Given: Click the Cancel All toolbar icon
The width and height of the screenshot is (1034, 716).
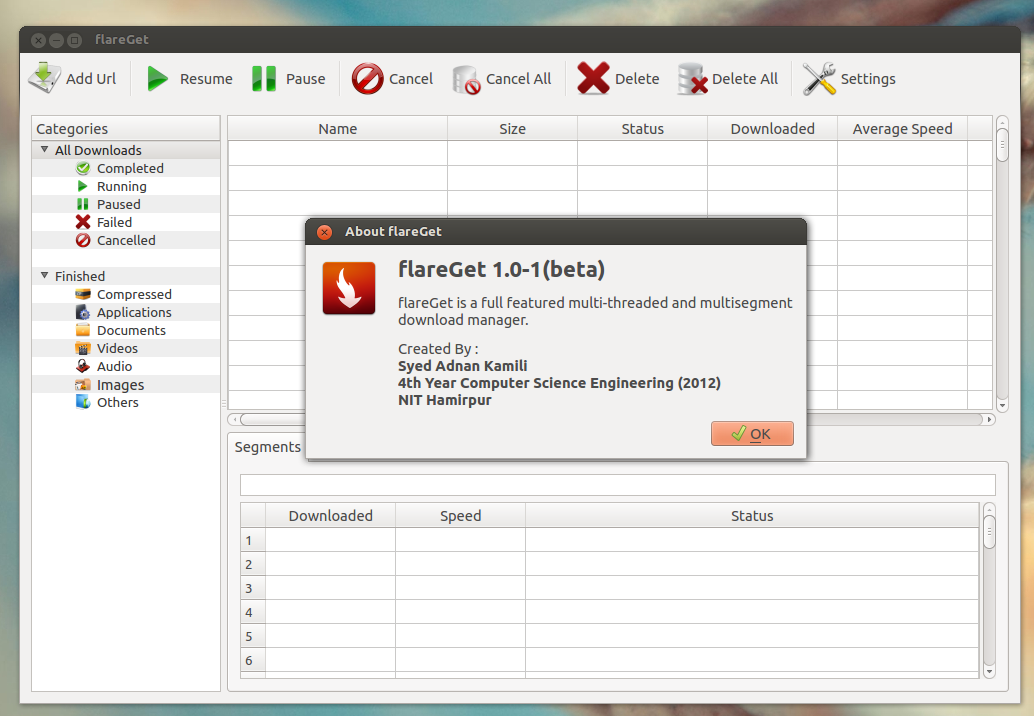Looking at the screenshot, I should pyautogui.click(x=464, y=77).
